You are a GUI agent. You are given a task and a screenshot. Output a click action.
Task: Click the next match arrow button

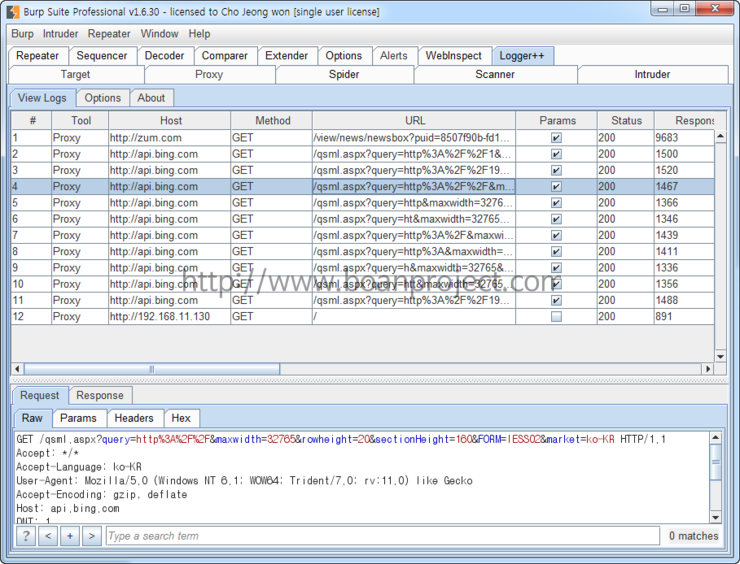(x=92, y=536)
